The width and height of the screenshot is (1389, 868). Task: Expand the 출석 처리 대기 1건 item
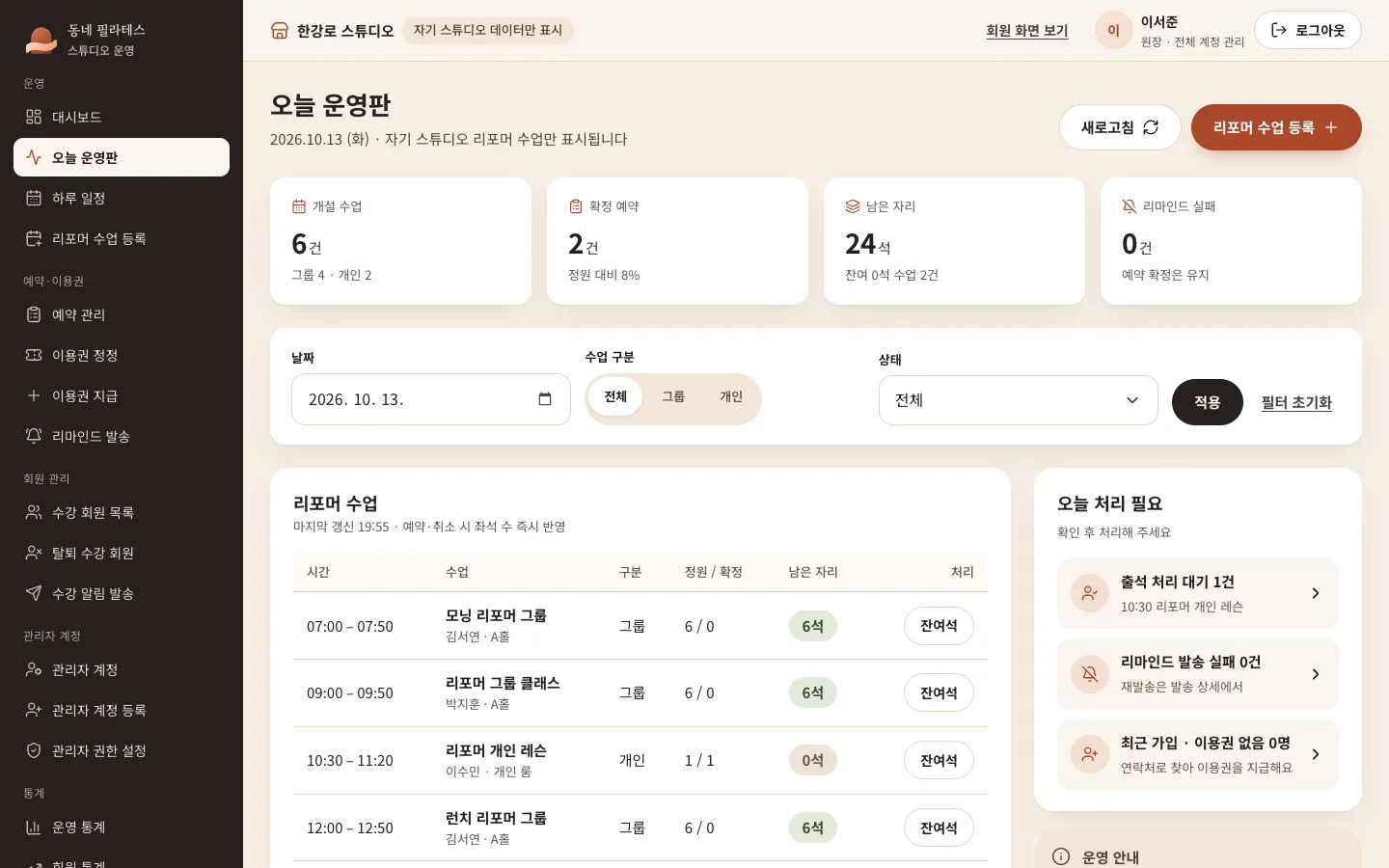coord(1198,593)
